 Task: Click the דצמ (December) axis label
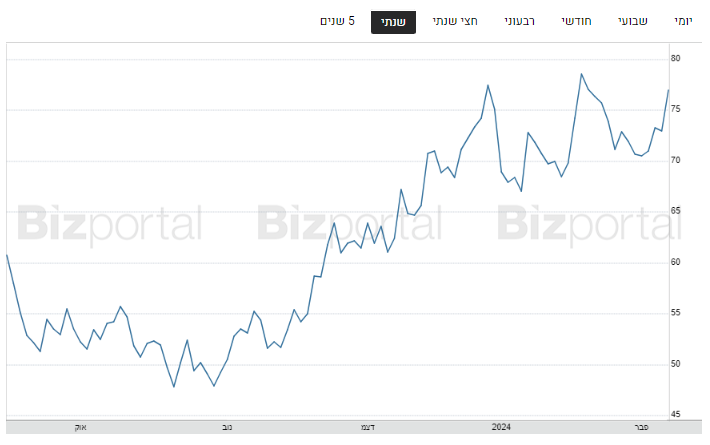point(367,427)
